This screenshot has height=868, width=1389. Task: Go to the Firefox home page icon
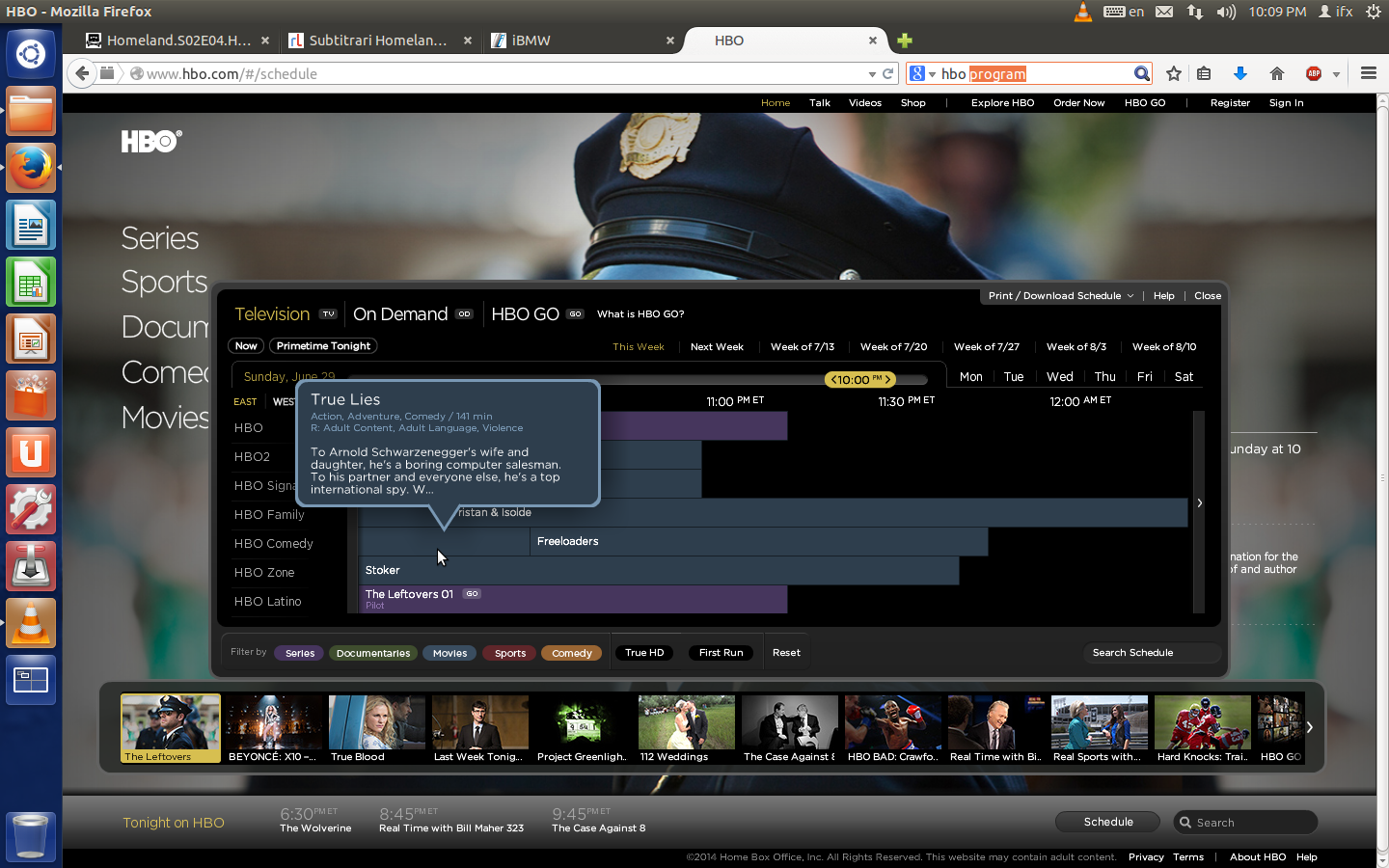(1277, 73)
